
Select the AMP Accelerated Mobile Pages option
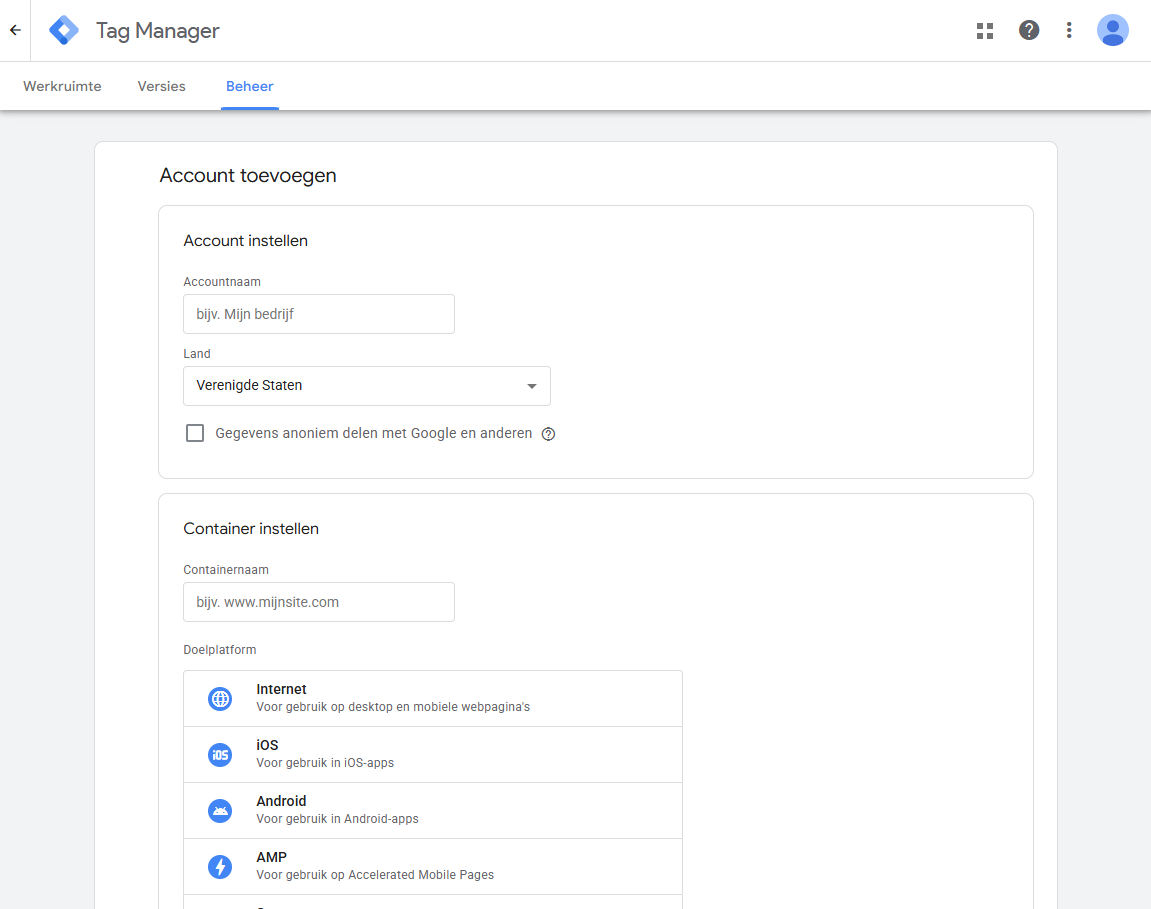click(x=432, y=866)
